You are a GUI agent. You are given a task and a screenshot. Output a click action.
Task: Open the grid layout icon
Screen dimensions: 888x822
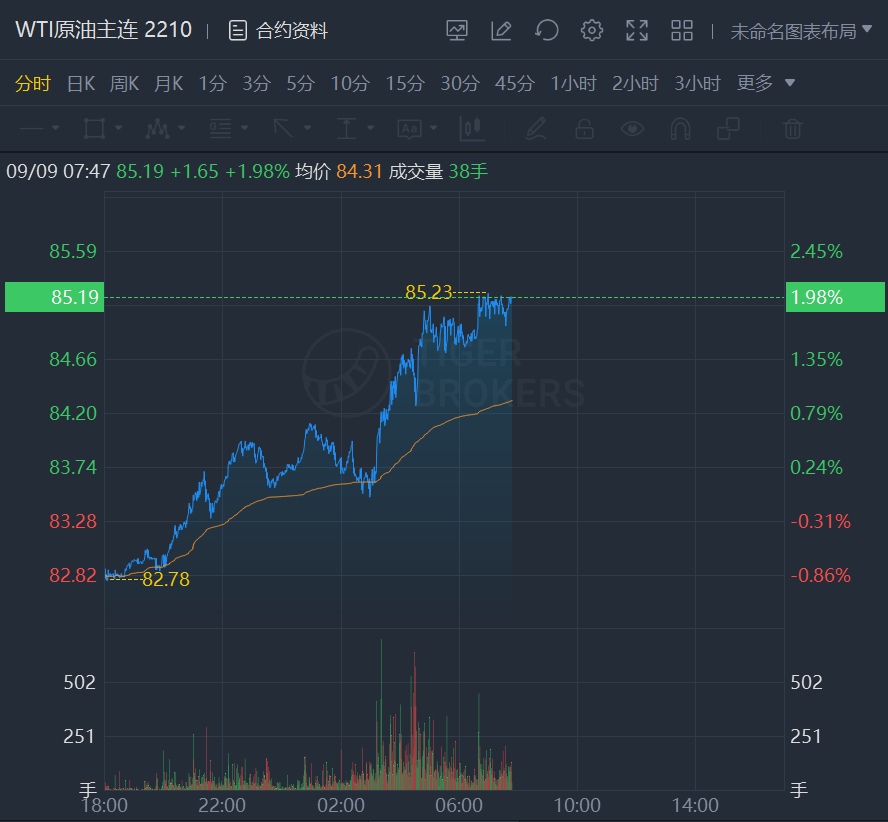pos(682,31)
